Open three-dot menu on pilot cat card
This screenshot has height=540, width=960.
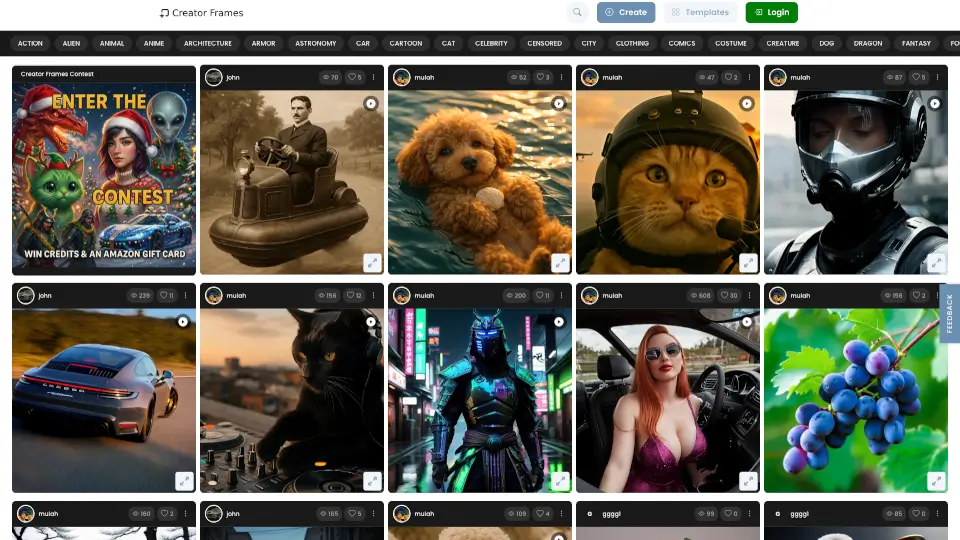(x=750, y=77)
